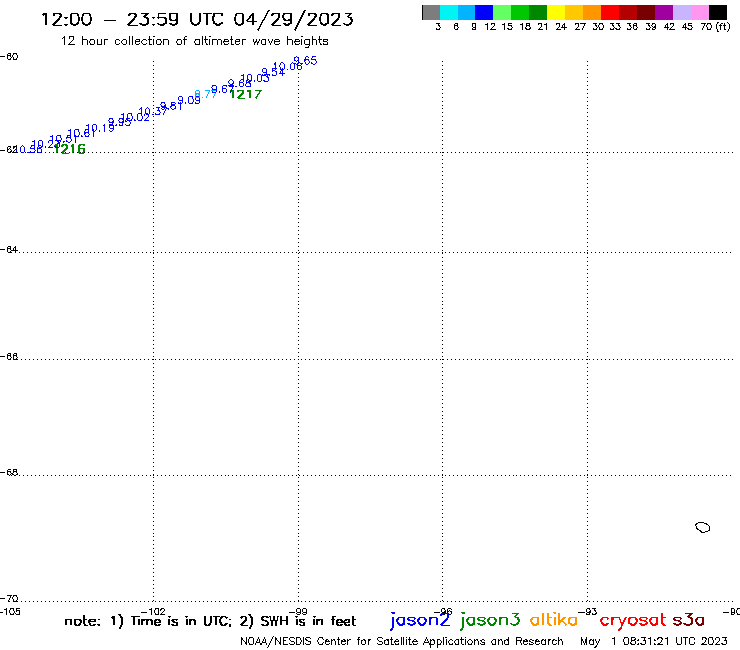This screenshot has width=740, height=650.
Task: Click the light green swatch before 15
Action: tap(503, 12)
